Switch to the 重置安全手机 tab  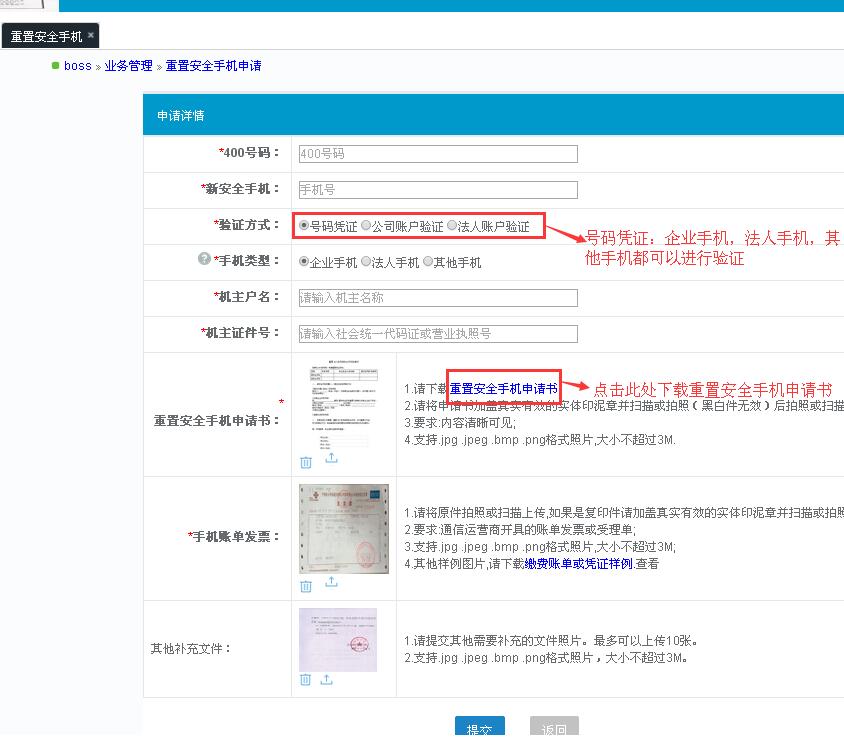click(46, 37)
